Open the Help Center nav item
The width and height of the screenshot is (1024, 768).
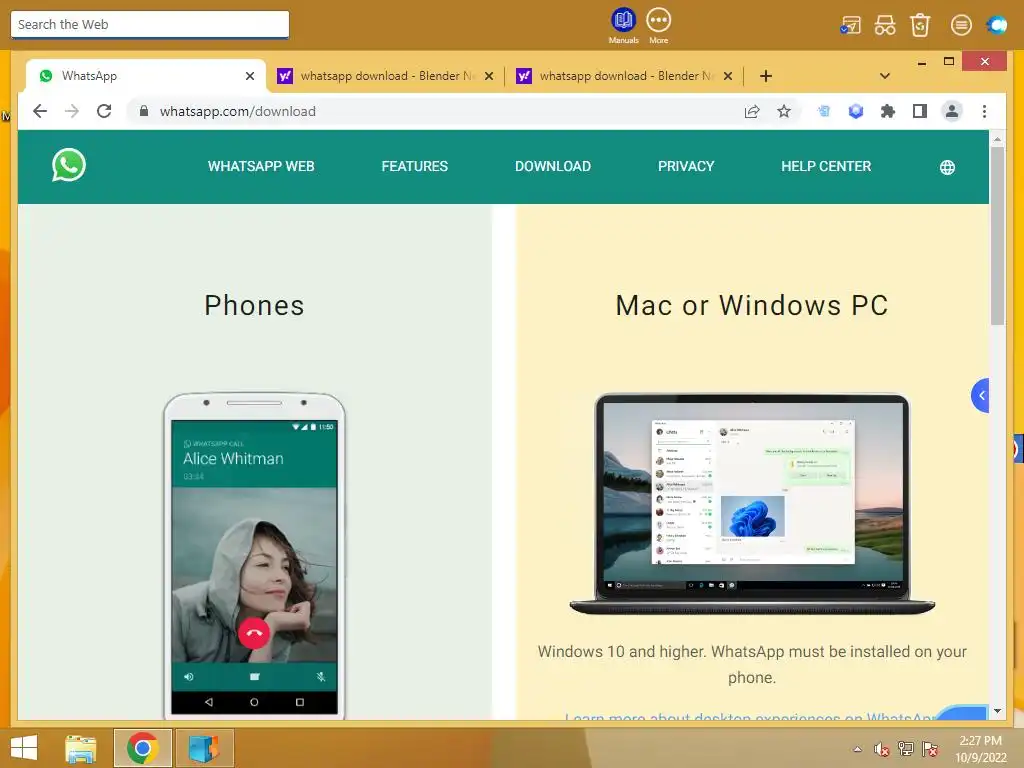tap(825, 167)
